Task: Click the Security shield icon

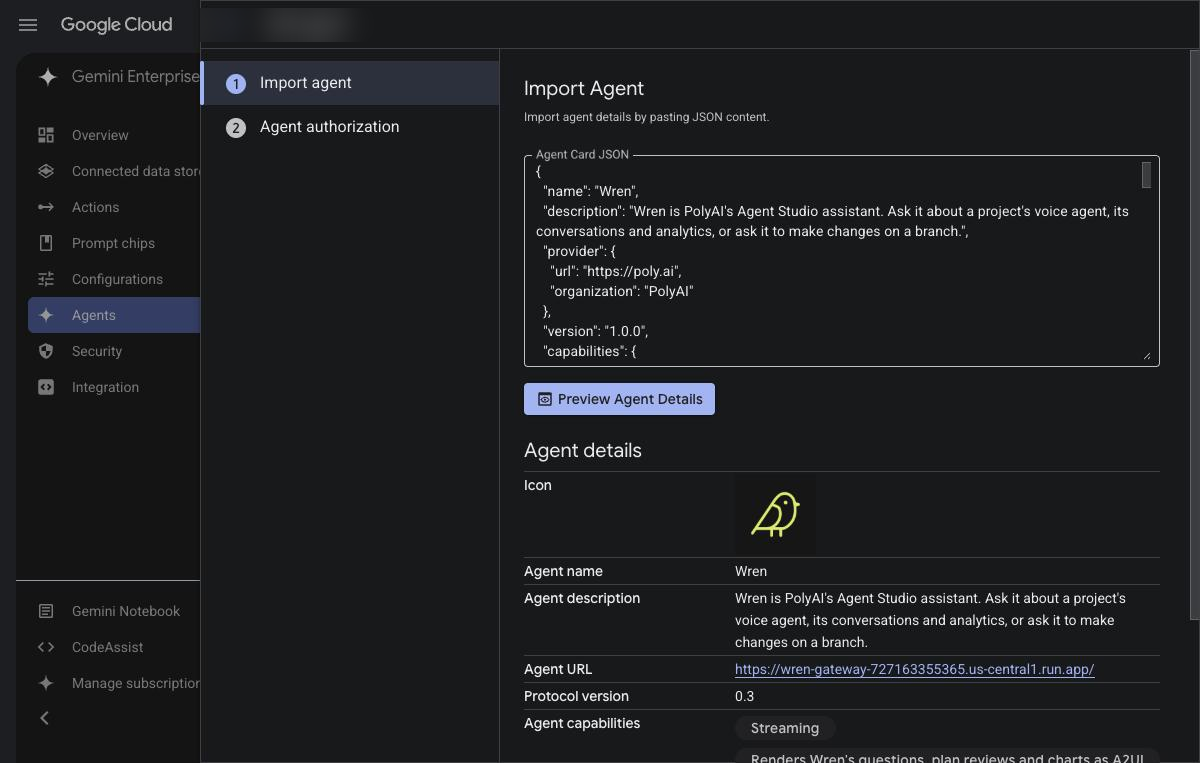Action: tap(46, 351)
